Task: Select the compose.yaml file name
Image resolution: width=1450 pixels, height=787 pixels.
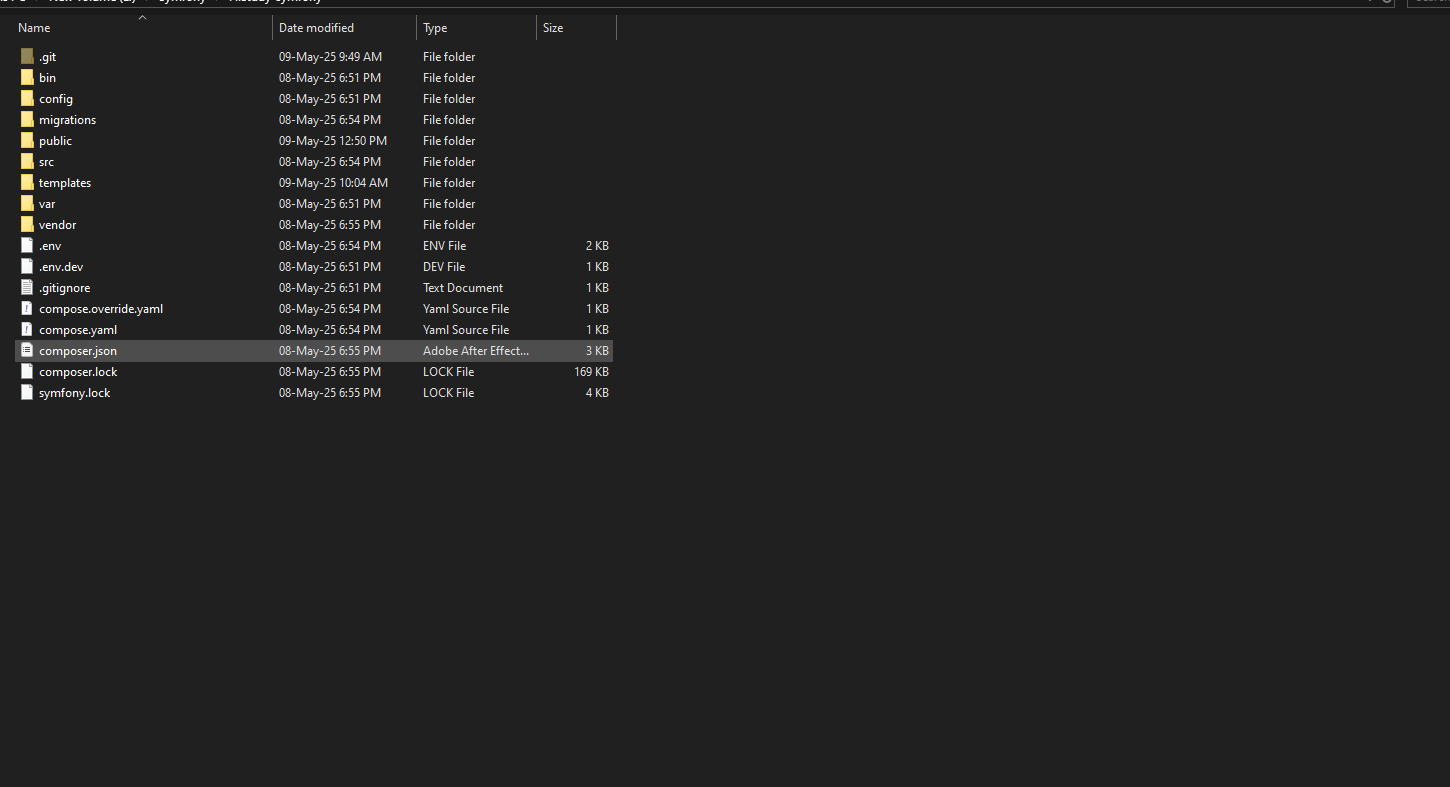Action: coord(78,330)
